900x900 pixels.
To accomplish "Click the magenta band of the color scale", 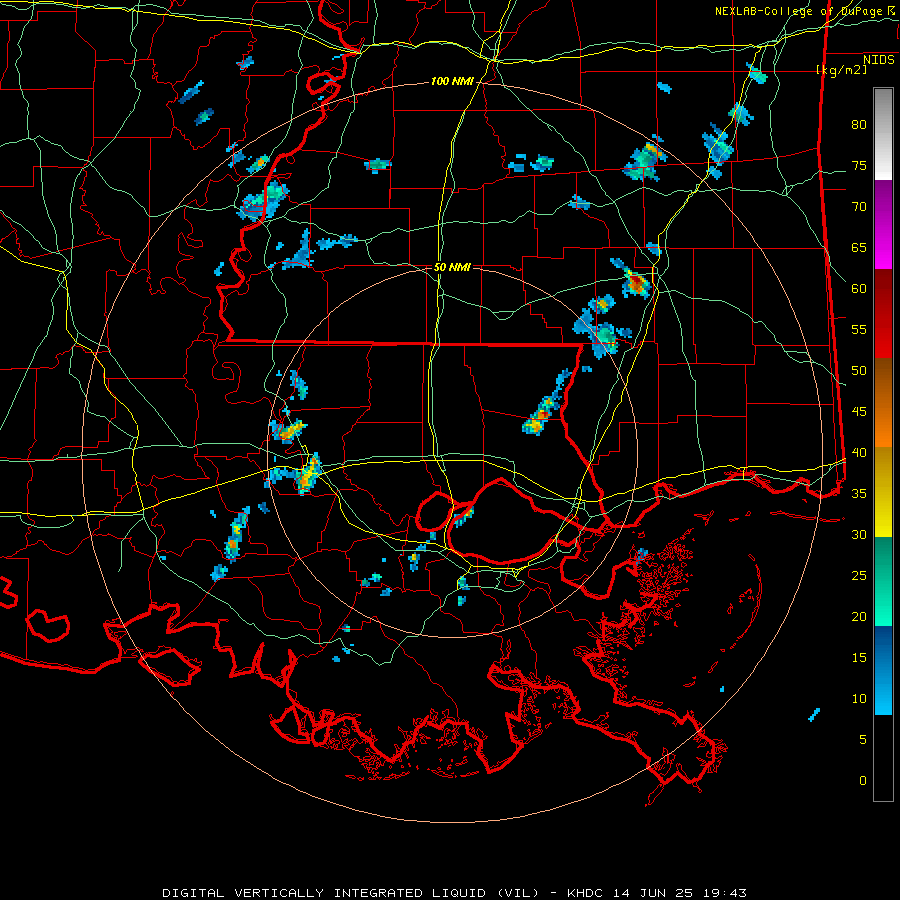I will (x=883, y=224).
